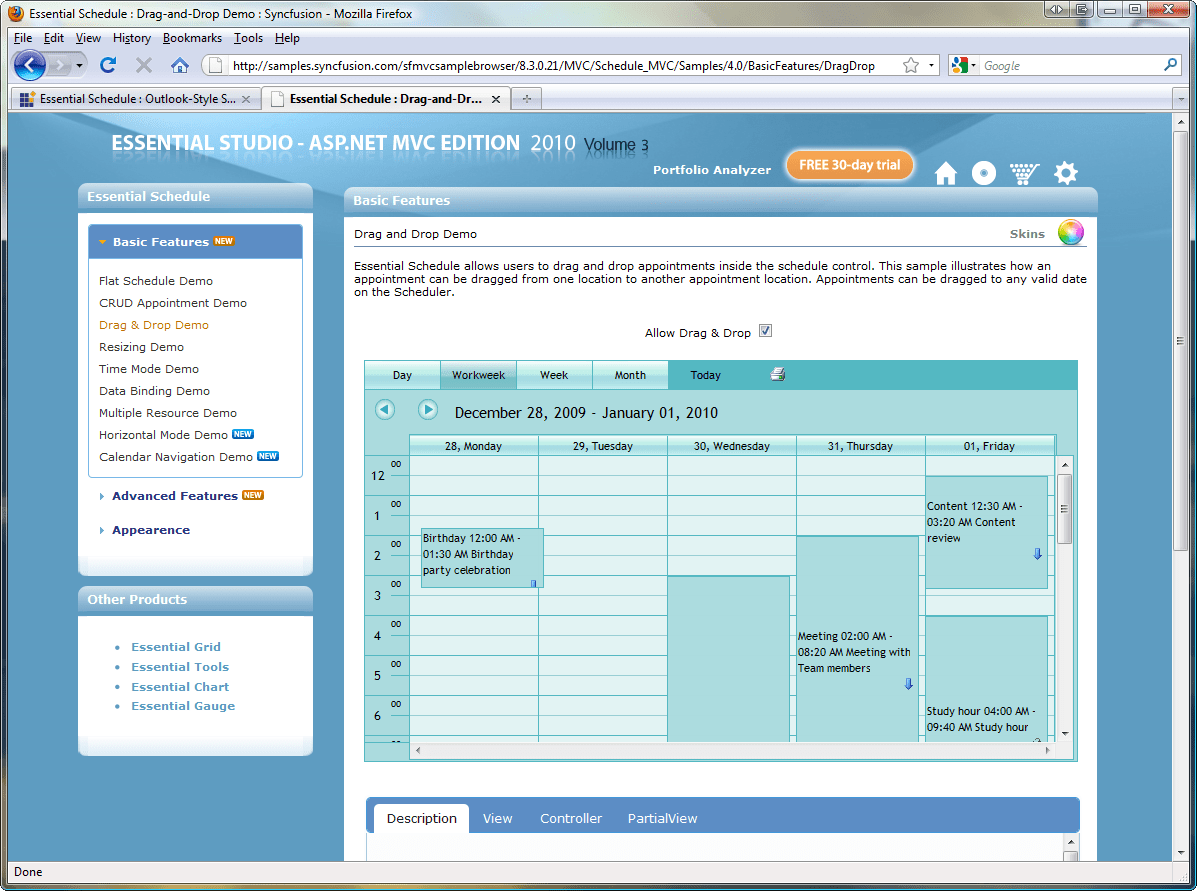Expand the Advanced Features section
Viewport: 1197px width, 891px height.
coord(175,495)
